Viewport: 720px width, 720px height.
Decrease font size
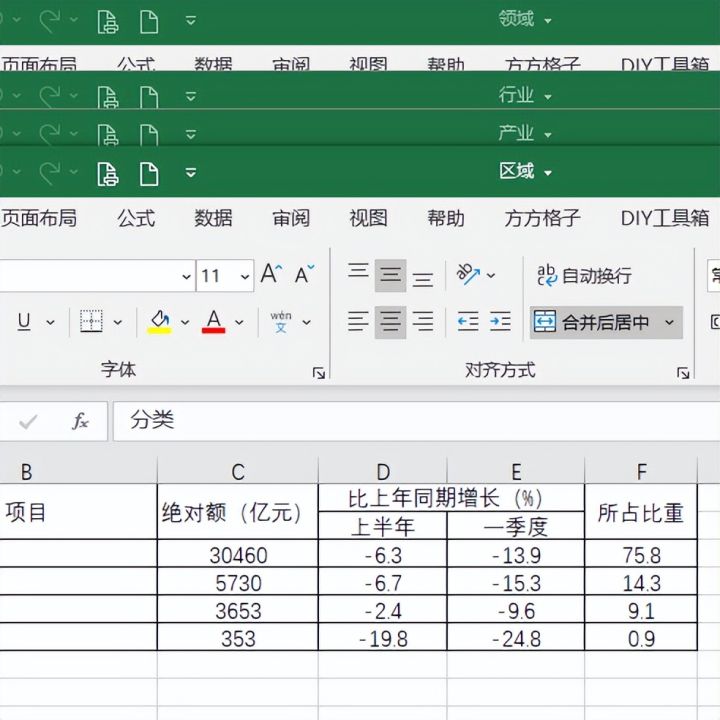pos(304,274)
